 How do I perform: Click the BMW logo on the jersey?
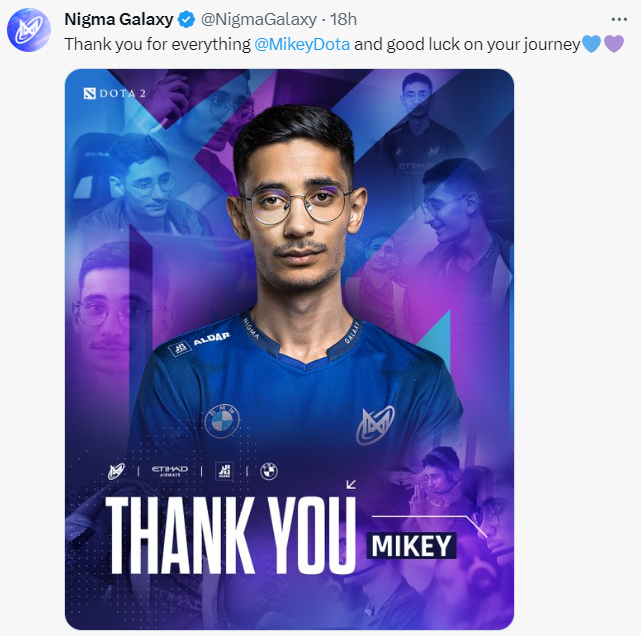click(x=222, y=421)
